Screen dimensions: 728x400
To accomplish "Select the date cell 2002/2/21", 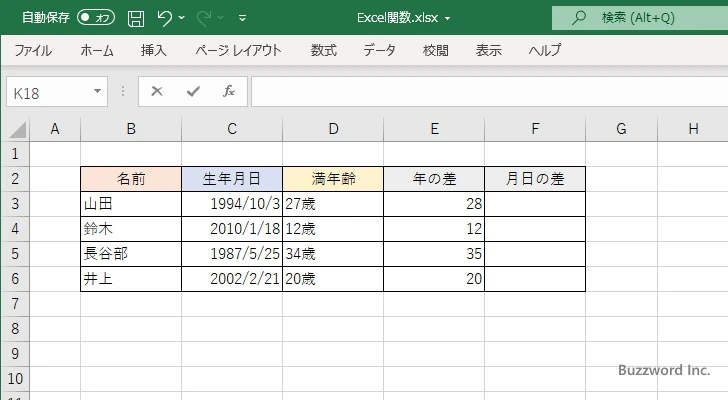I will tap(232, 279).
